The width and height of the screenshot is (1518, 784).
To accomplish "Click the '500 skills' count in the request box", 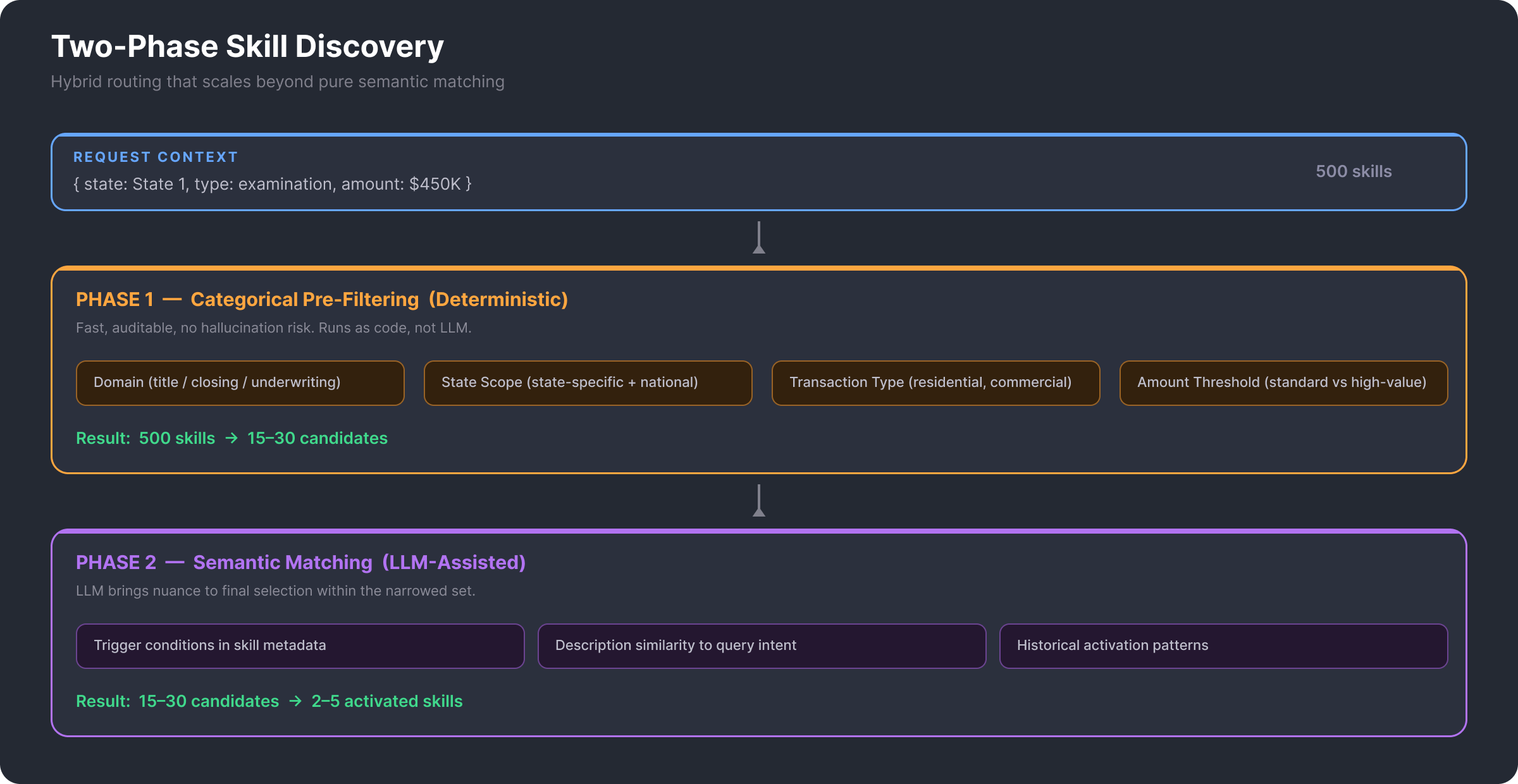I will pyautogui.click(x=1354, y=171).
